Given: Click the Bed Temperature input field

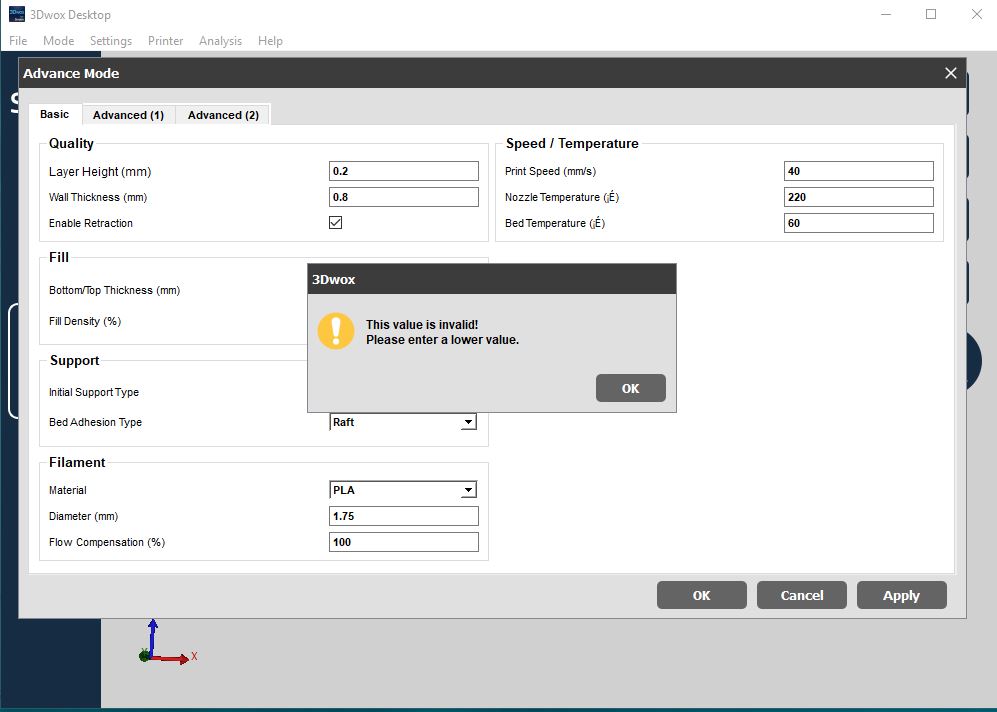Looking at the screenshot, I should coord(858,223).
